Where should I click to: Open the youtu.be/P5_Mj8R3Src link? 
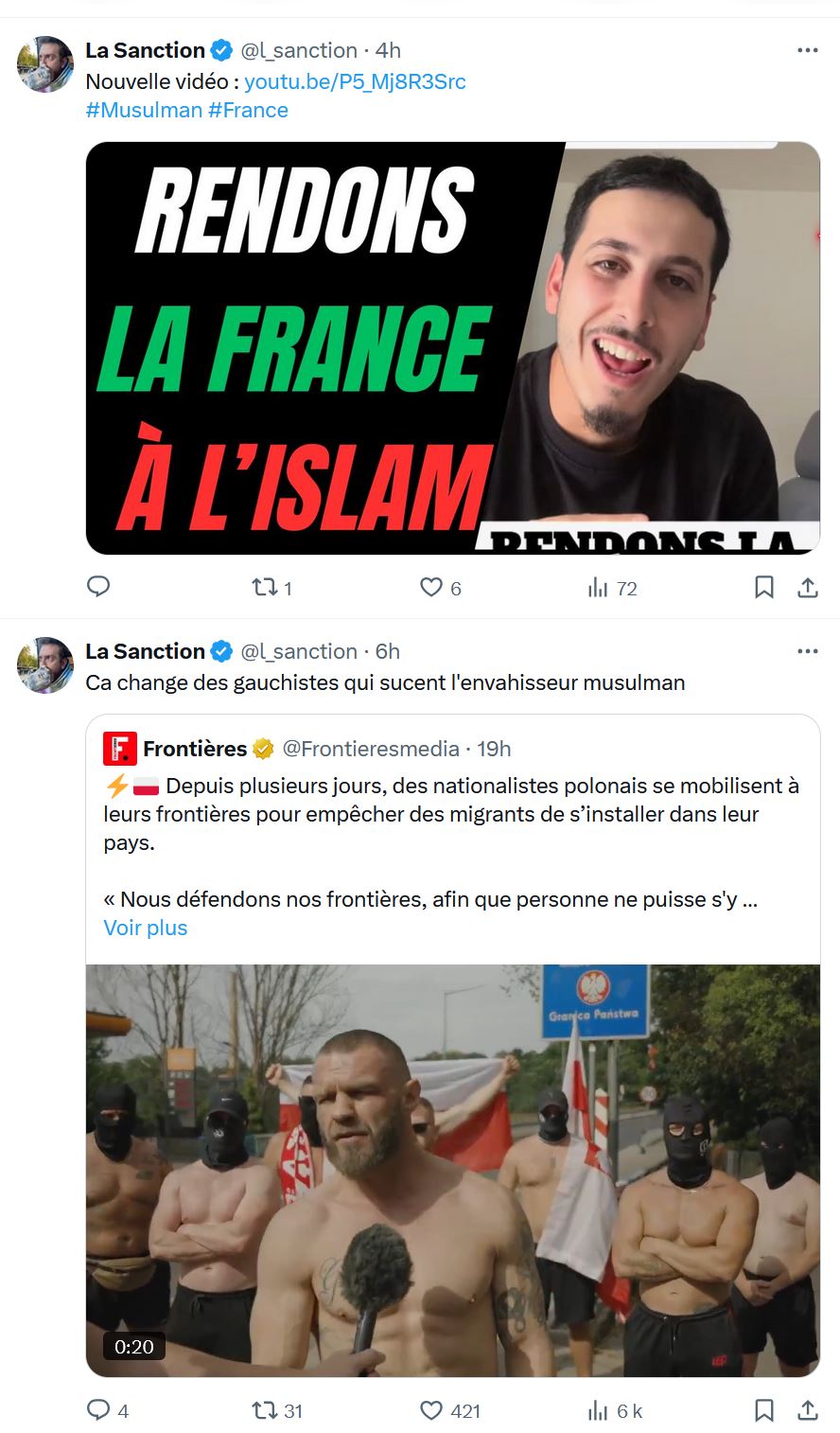(355, 81)
